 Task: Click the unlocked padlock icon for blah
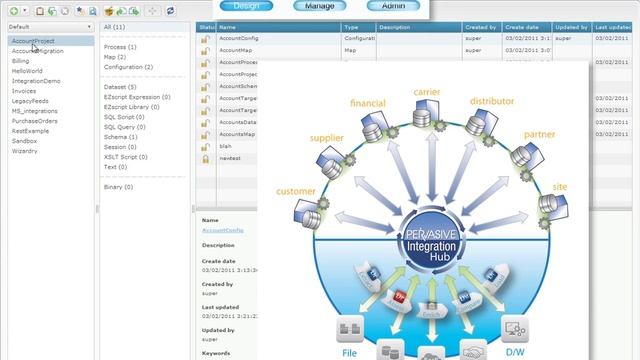coord(205,147)
